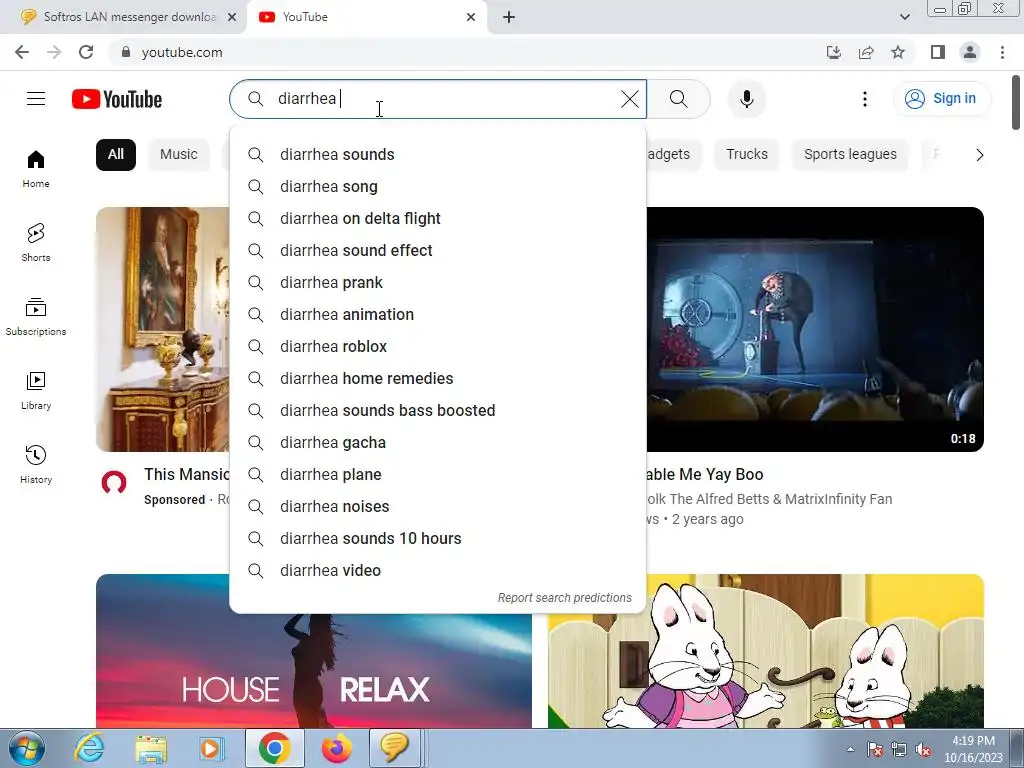This screenshot has width=1024, height=768.
Task: Open the Chrome profile avatar
Action: coord(970,52)
